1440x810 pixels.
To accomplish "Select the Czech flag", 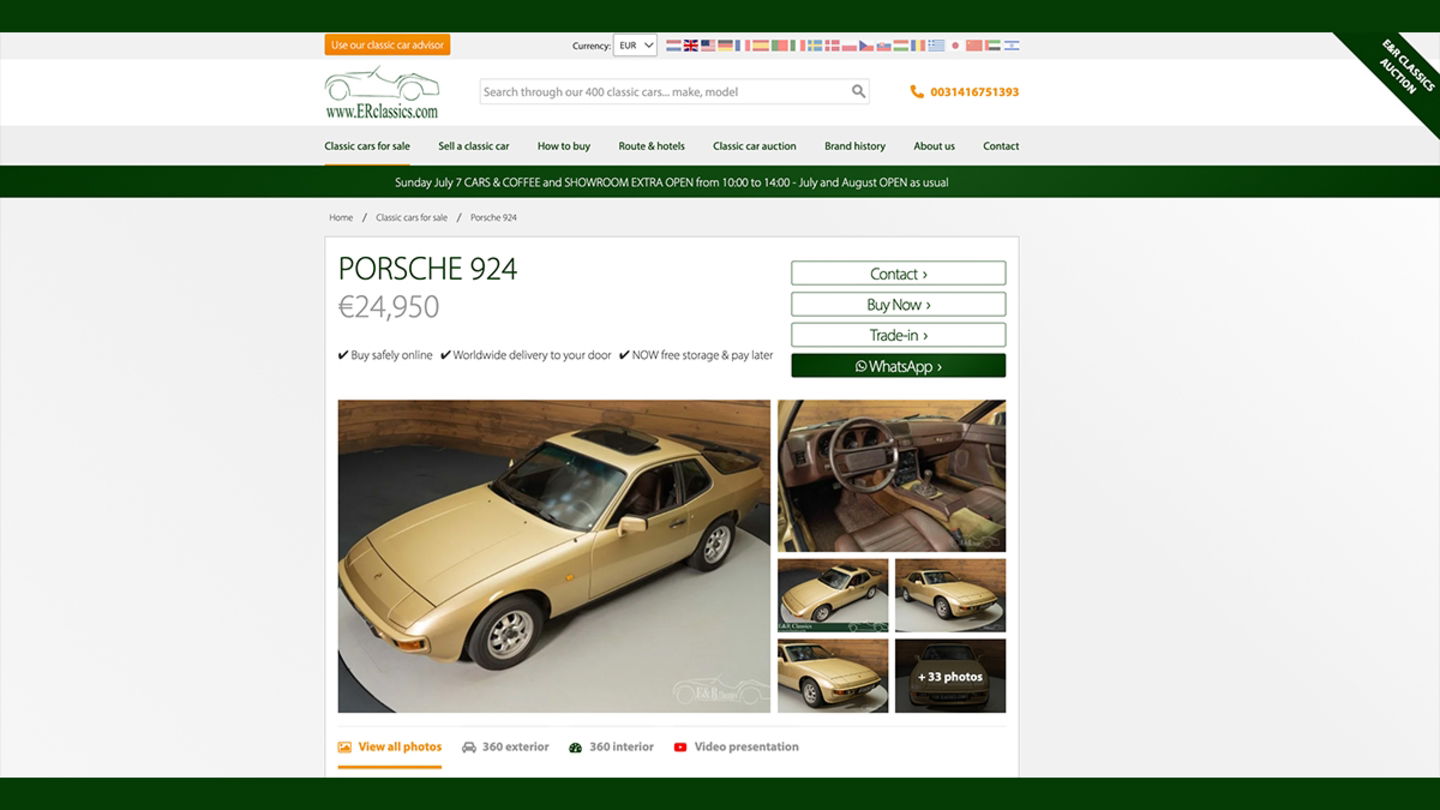I will [x=867, y=45].
